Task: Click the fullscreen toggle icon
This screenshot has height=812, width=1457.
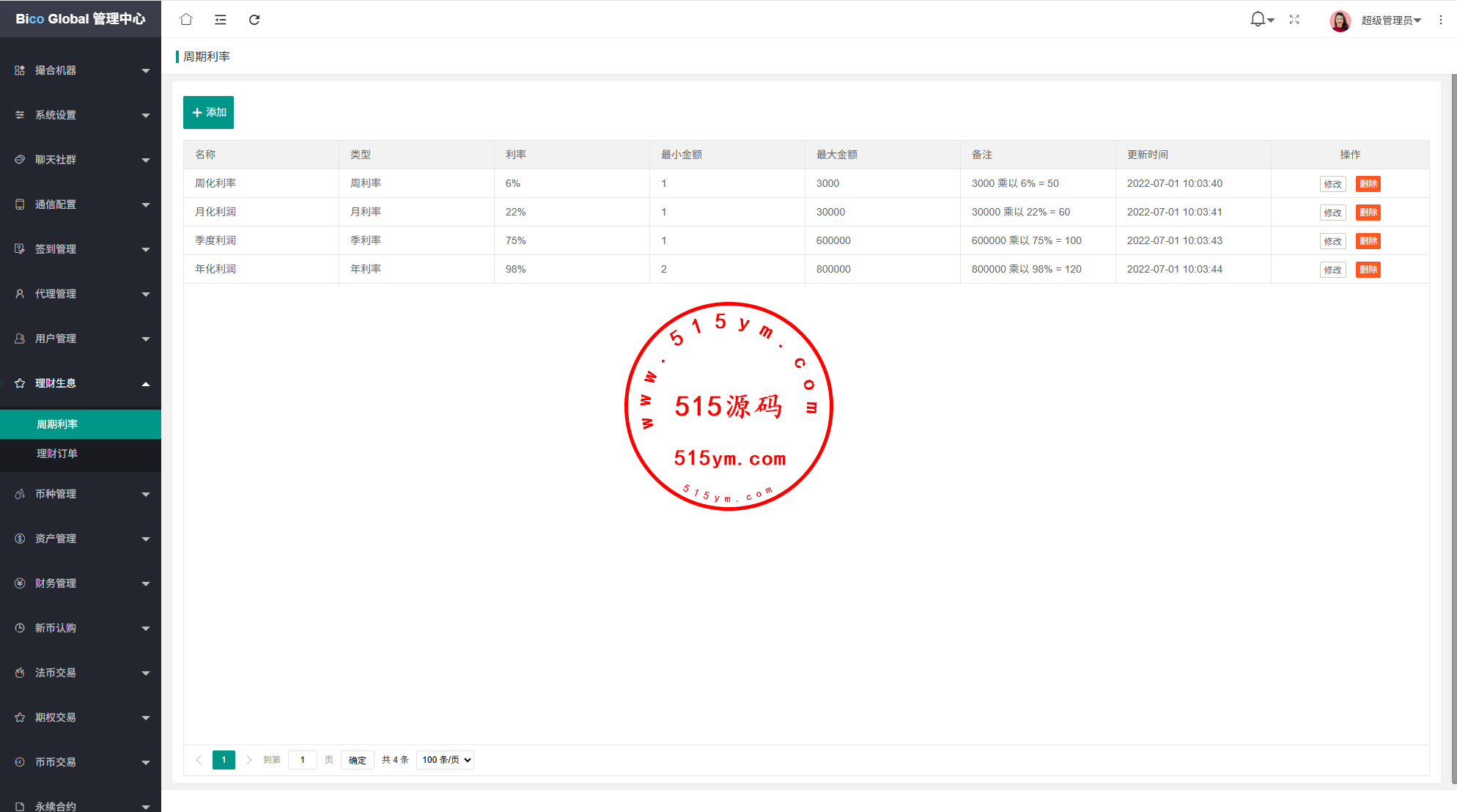Action: [1294, 20]
